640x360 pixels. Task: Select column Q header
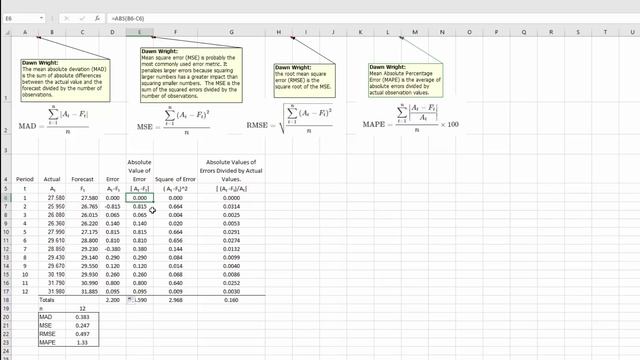click(524, 32)
